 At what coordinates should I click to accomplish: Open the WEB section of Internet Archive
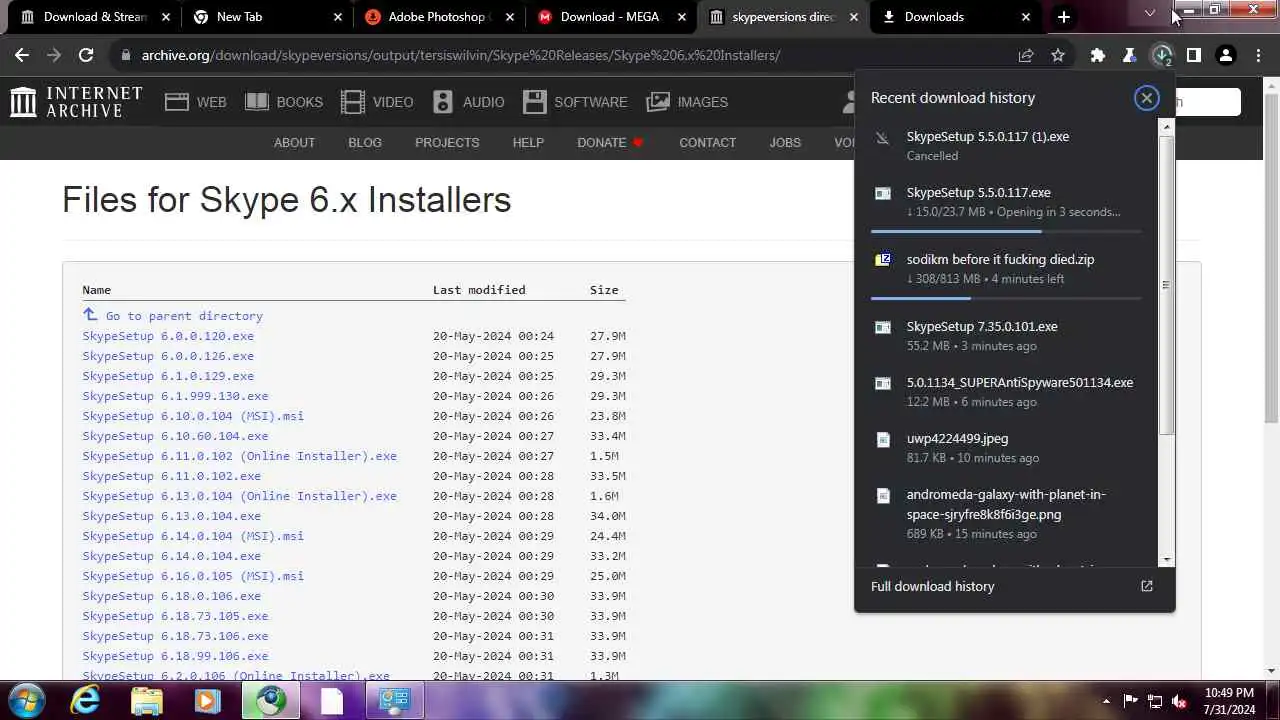point(196,102)
